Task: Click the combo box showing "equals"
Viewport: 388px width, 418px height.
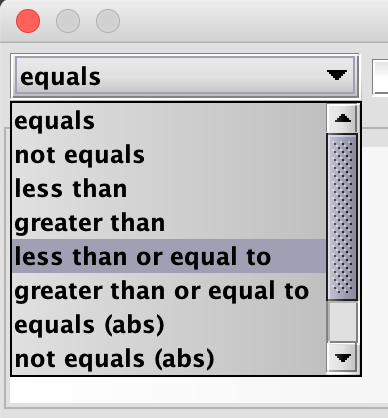Action: pos(185,76)
